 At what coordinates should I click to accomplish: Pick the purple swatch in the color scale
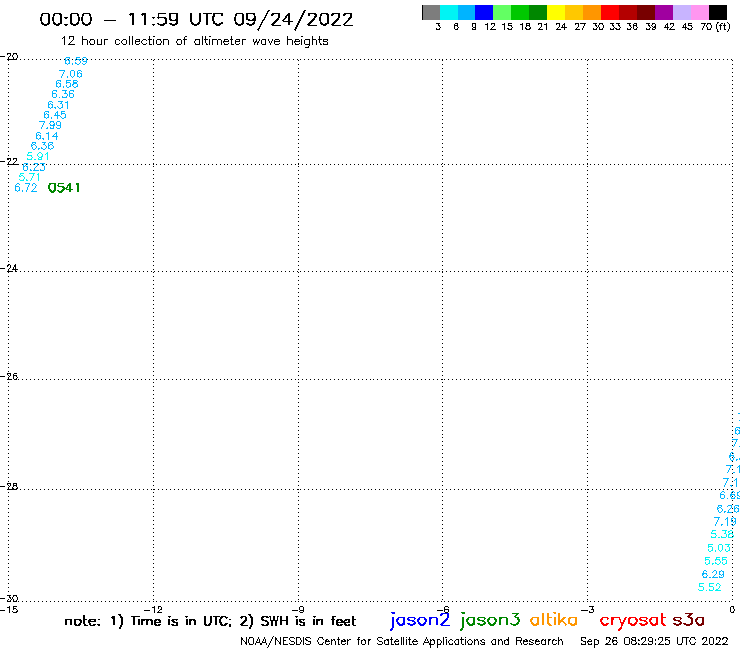pos(664,12)
